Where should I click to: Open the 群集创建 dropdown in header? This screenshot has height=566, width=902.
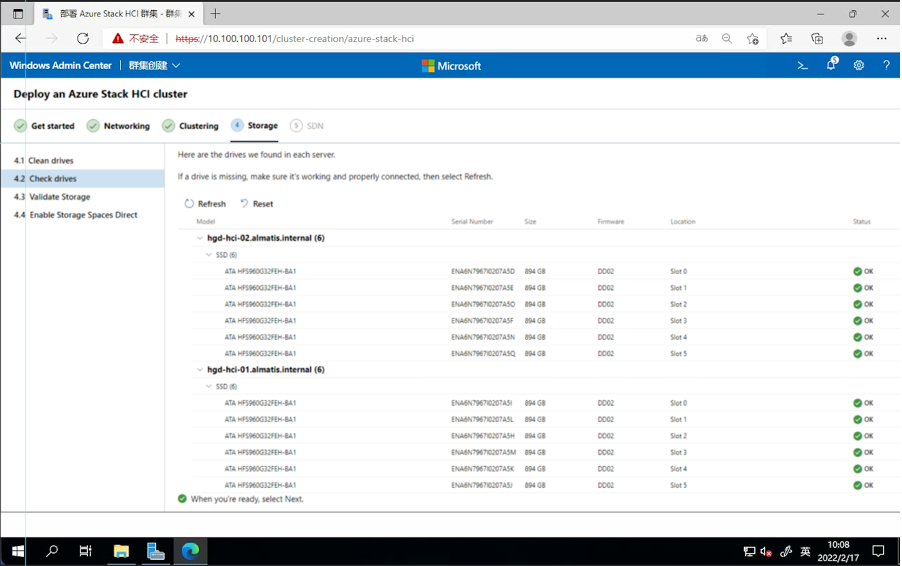[x=154, y=66]
